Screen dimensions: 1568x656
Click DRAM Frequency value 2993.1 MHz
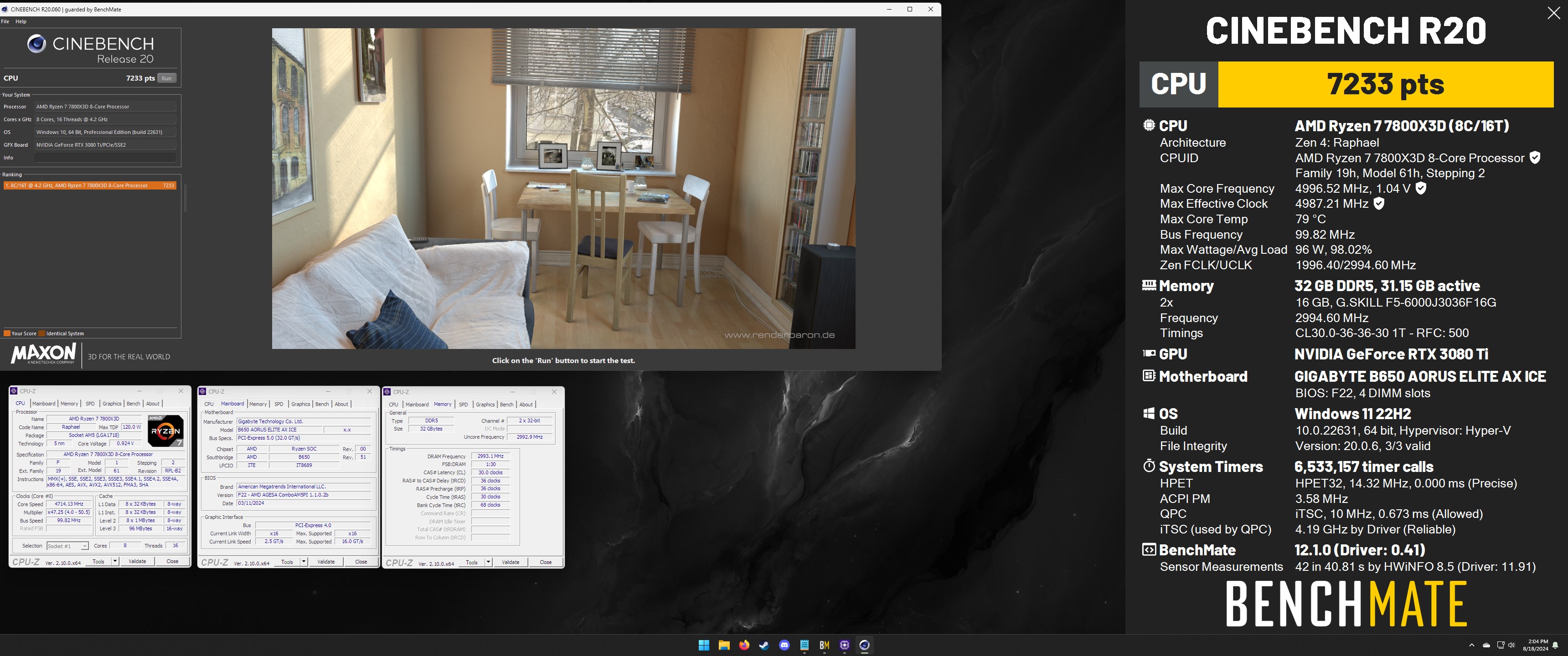490,456
